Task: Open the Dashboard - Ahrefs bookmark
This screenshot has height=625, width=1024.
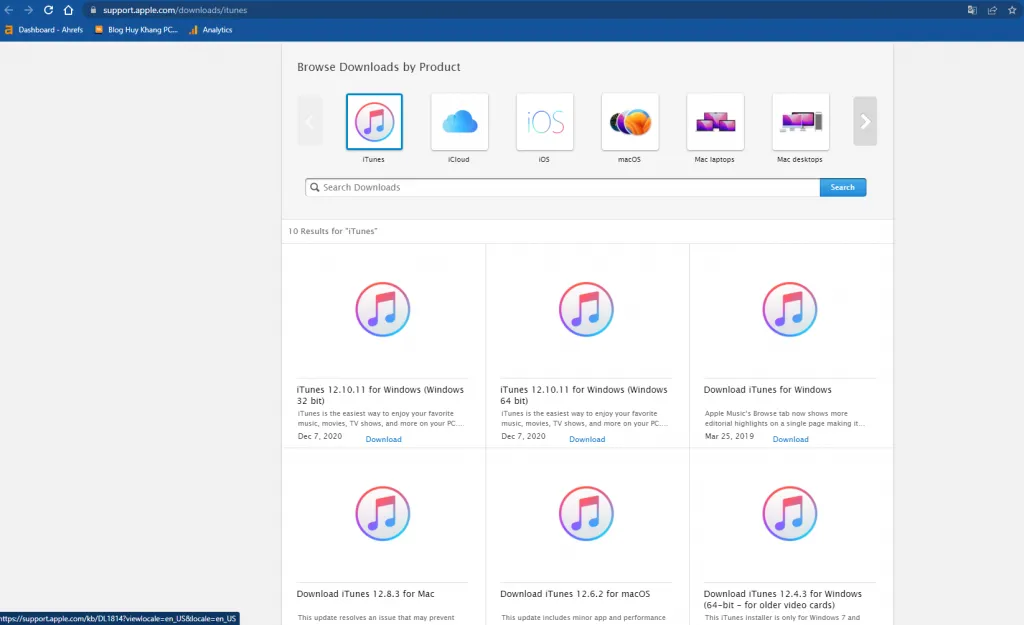Action: (44, 29)
